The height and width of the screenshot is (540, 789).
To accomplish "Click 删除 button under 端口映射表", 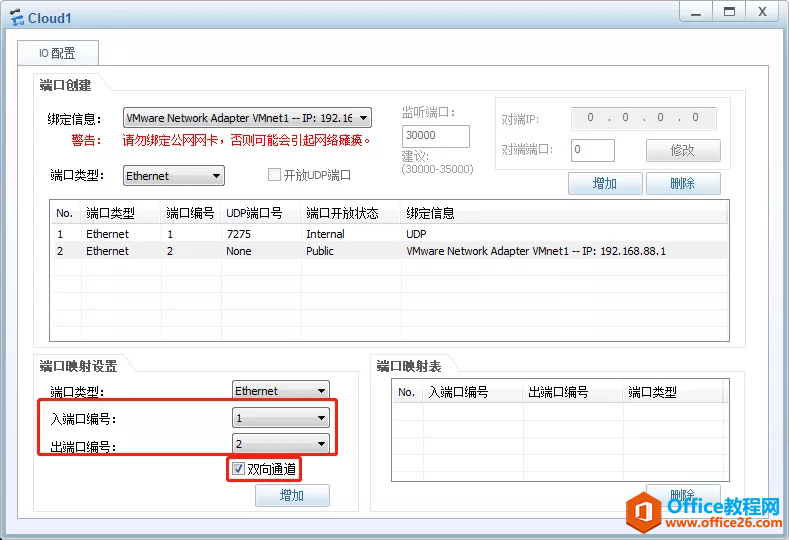I will [x=683, y=494].
